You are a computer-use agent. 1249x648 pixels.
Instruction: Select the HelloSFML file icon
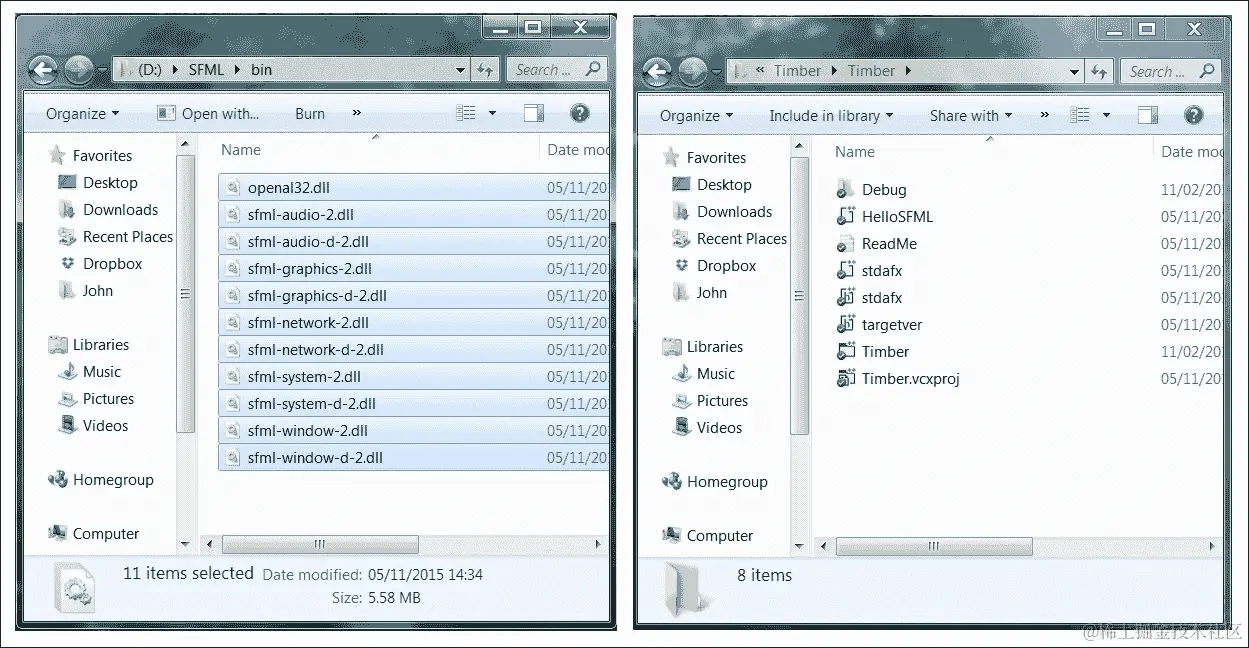point(846,217)
